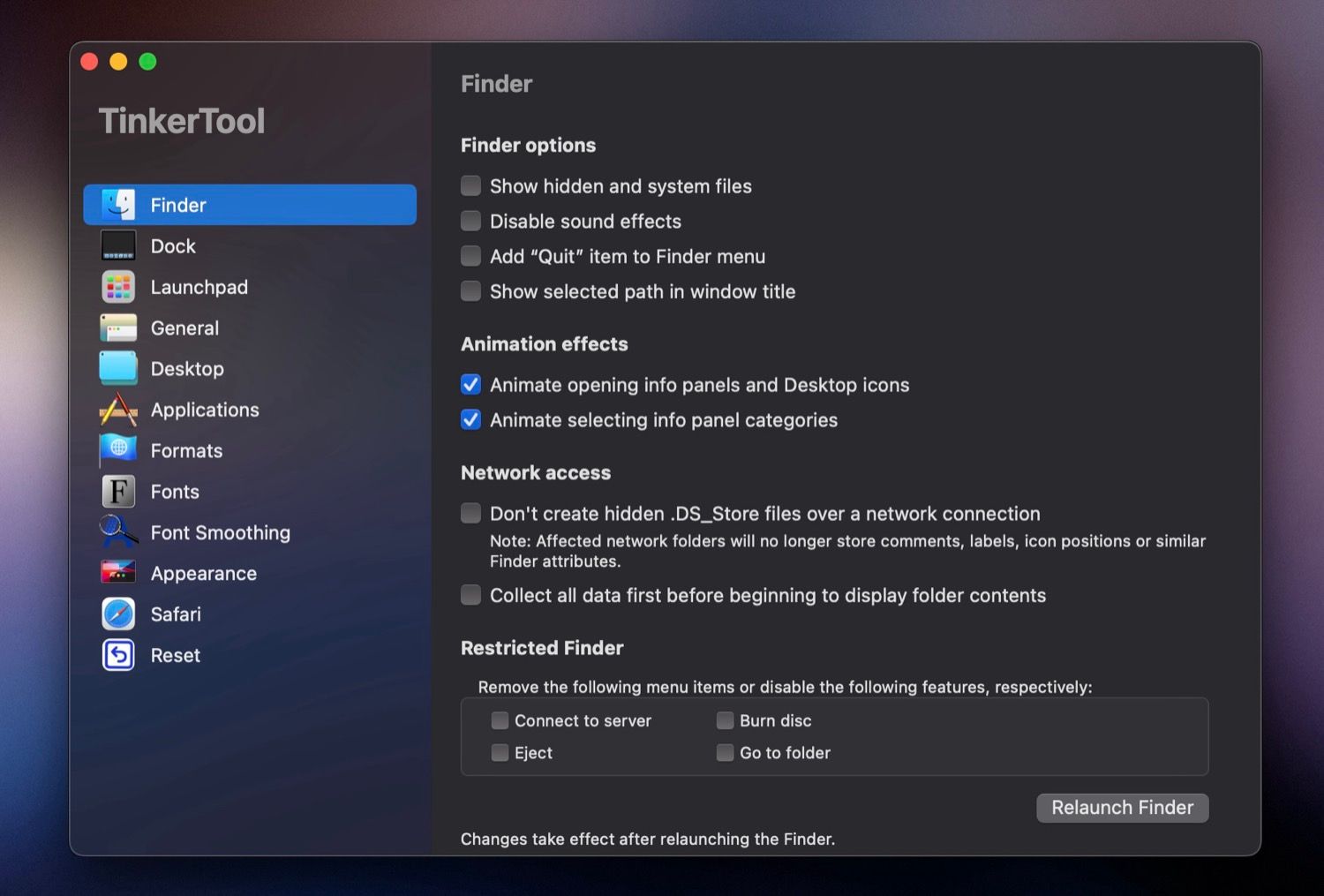Screen dimensions: 1324x896
Task: Click the Animation effects heading
Action: (545, 344)
